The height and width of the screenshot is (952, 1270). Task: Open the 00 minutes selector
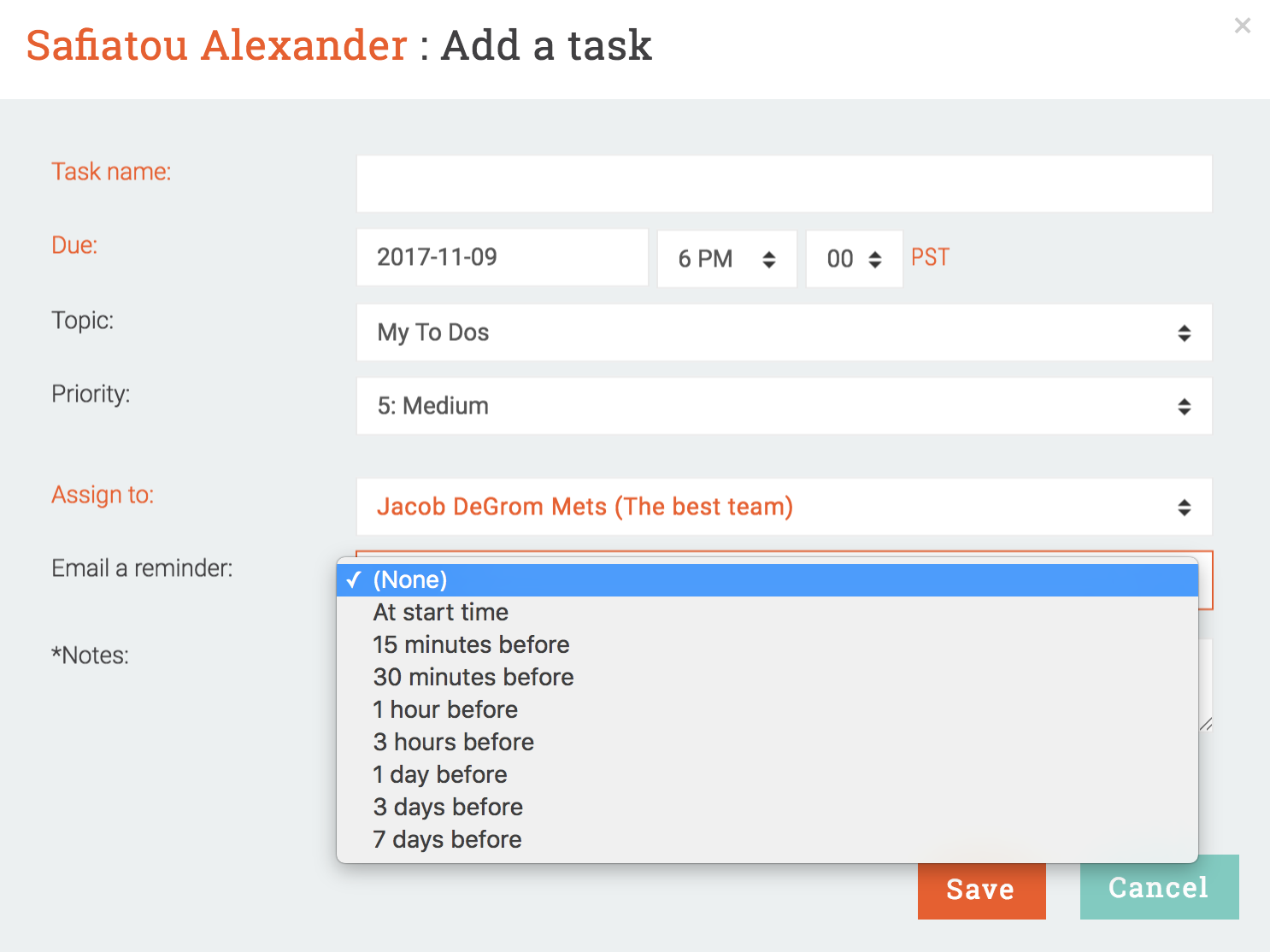point(854,259)
